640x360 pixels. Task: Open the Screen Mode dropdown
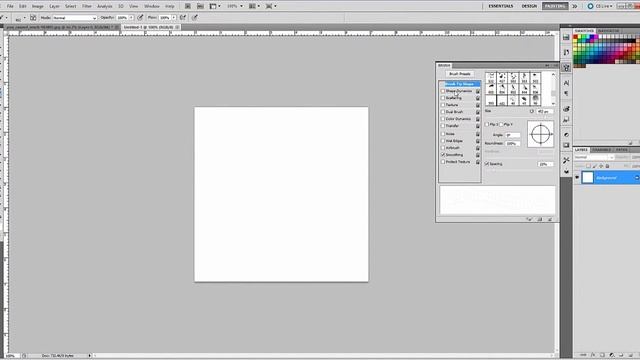tap(271, 6)
